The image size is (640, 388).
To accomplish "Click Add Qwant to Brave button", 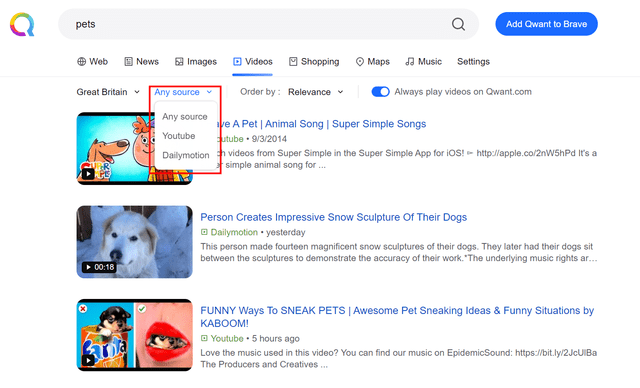I will click(547, 24).
